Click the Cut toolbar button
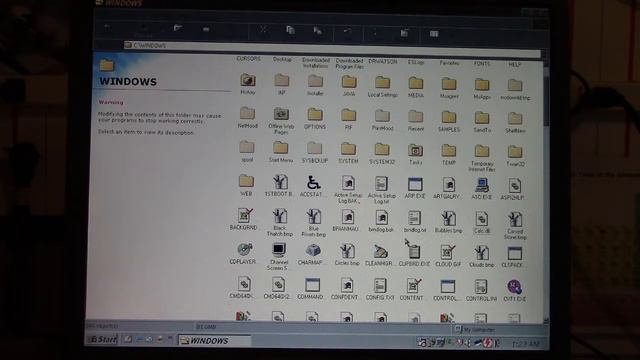Image resolution: width=640 pixels, height=360 pixels. 264,29
